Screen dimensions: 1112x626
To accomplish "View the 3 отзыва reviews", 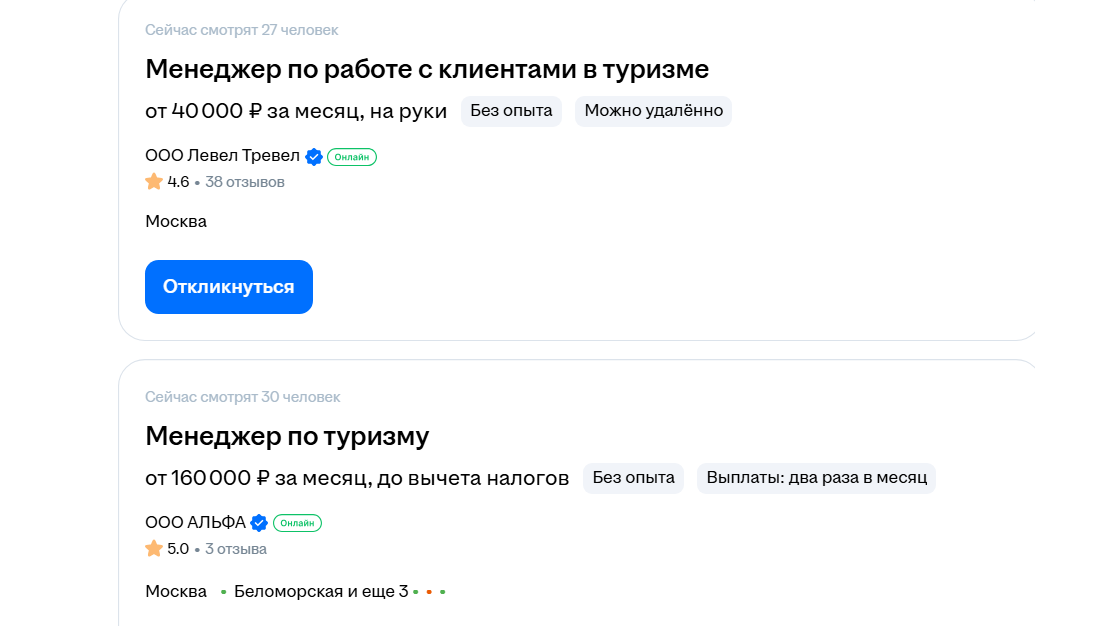I will pyautogui.click(x=236, y=549).
